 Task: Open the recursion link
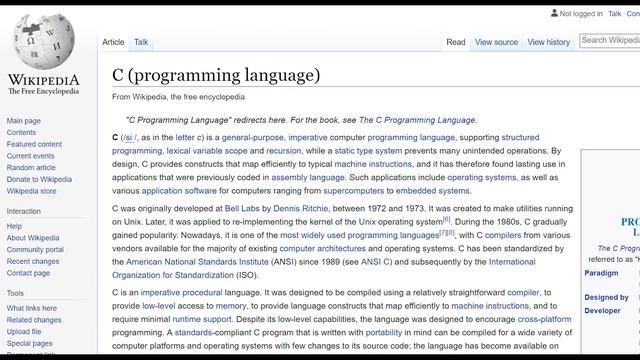(284, 151)
